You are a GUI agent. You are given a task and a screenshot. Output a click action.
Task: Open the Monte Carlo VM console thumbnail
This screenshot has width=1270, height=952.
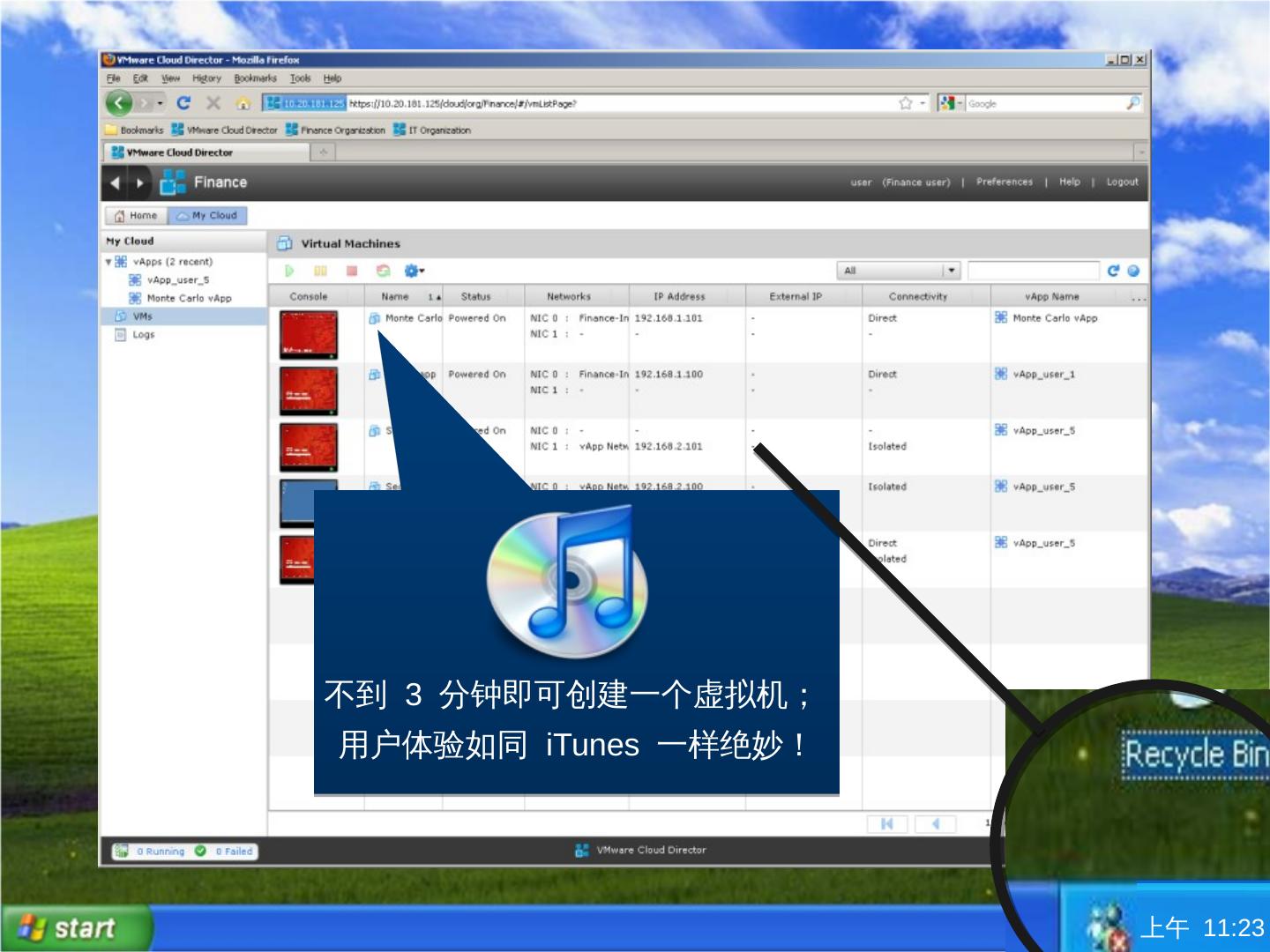[309, 334]
